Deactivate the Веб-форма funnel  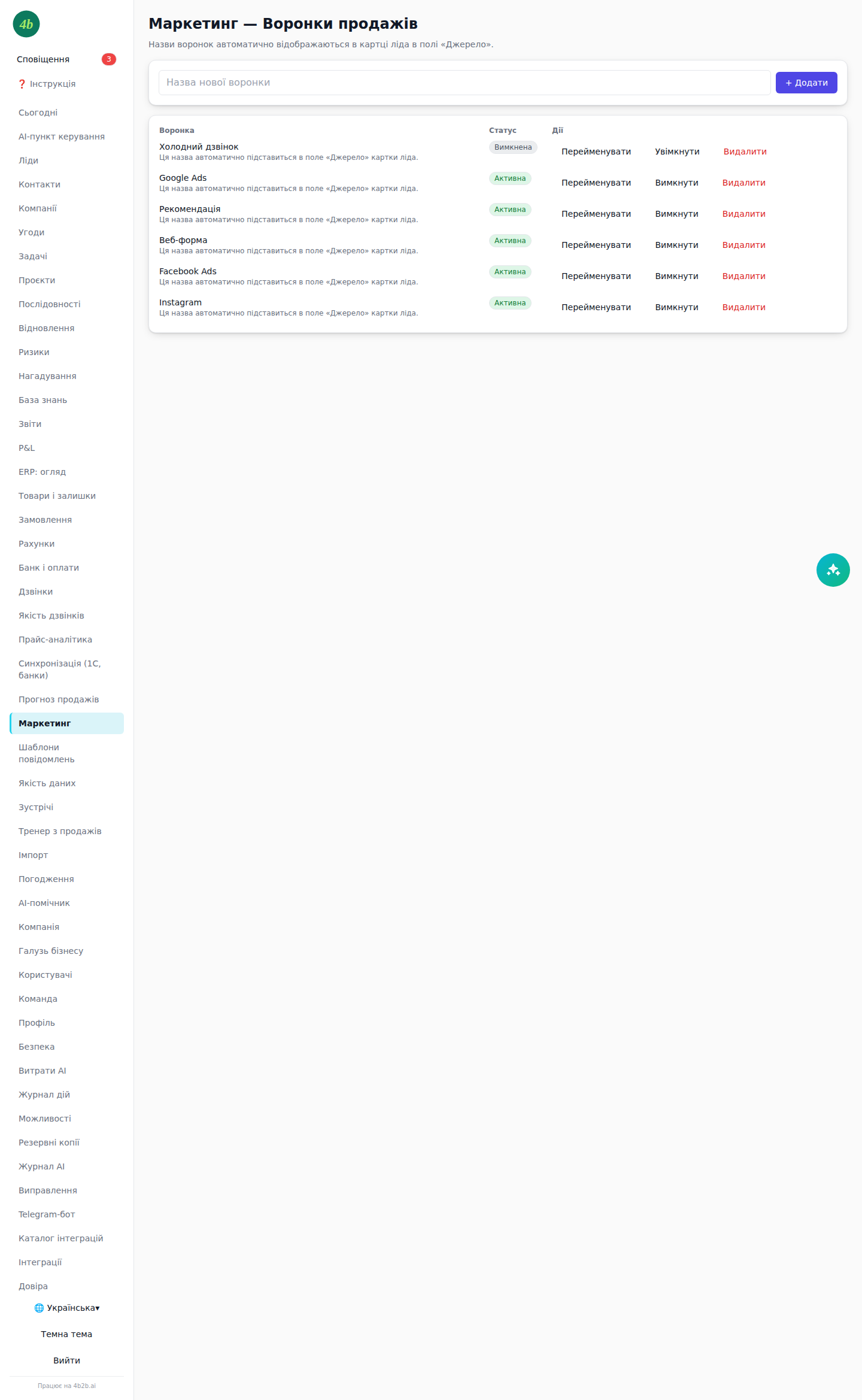pos(676,245)
